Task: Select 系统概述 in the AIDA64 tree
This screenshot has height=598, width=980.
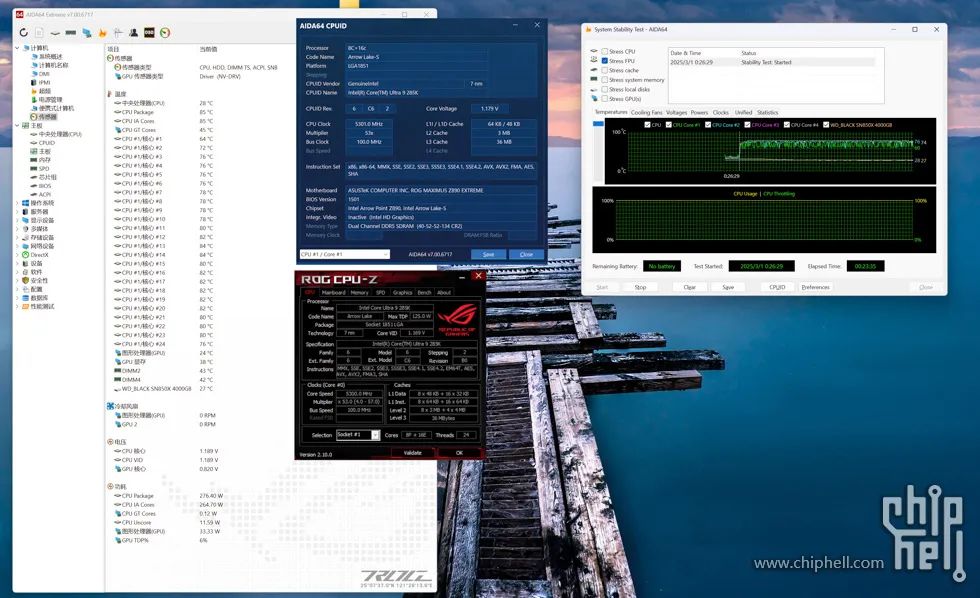Action: [51, 56]
